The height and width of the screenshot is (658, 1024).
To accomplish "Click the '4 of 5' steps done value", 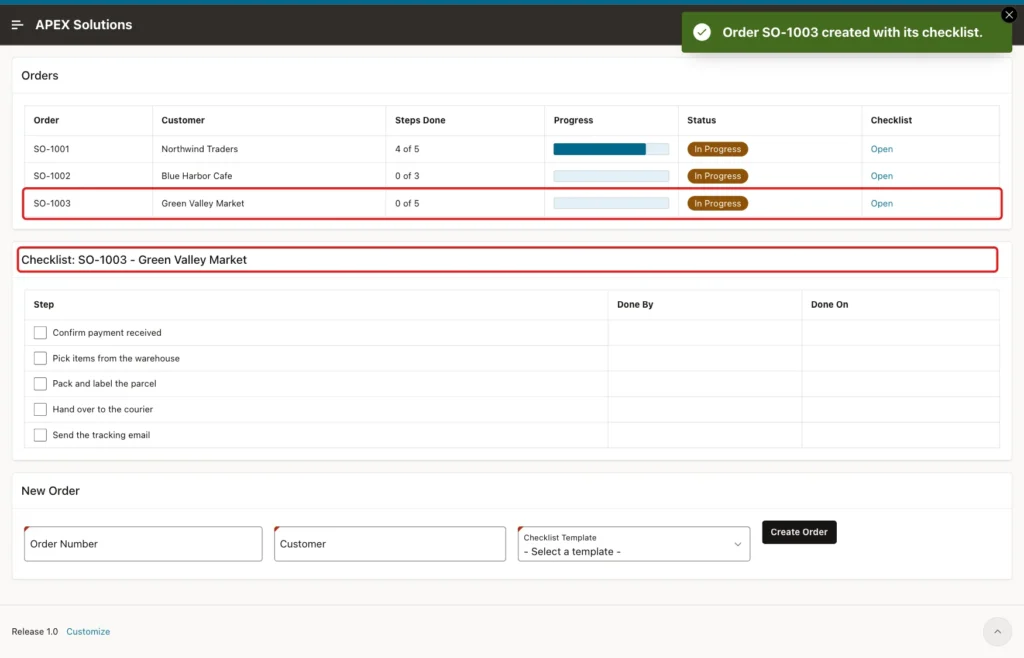I will (x=407, y=149).
